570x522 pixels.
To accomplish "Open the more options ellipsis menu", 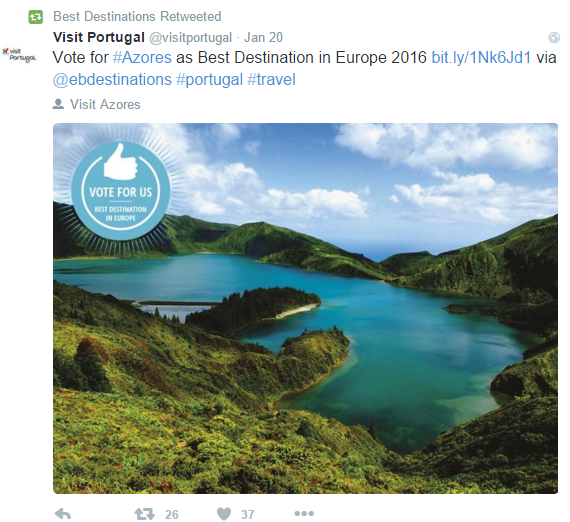I will click(304, 514).
